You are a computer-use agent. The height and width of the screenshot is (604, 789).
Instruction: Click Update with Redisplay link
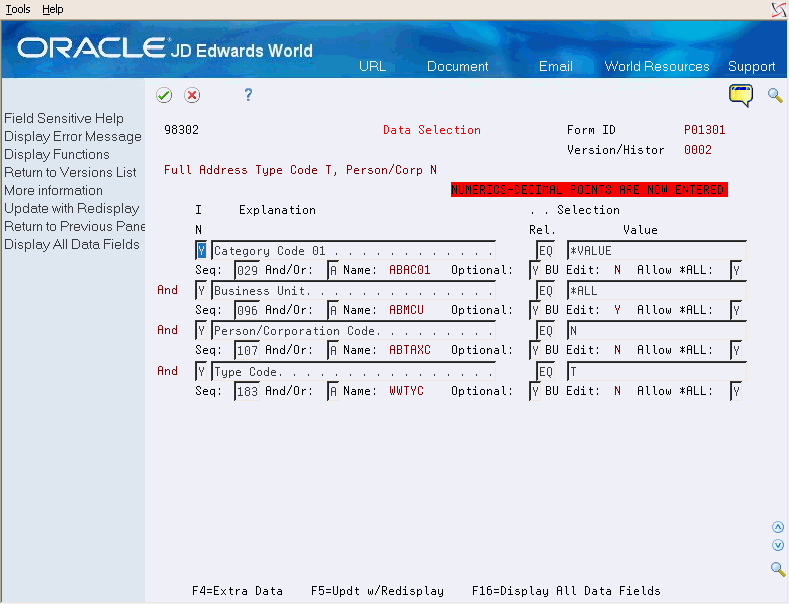72,208
